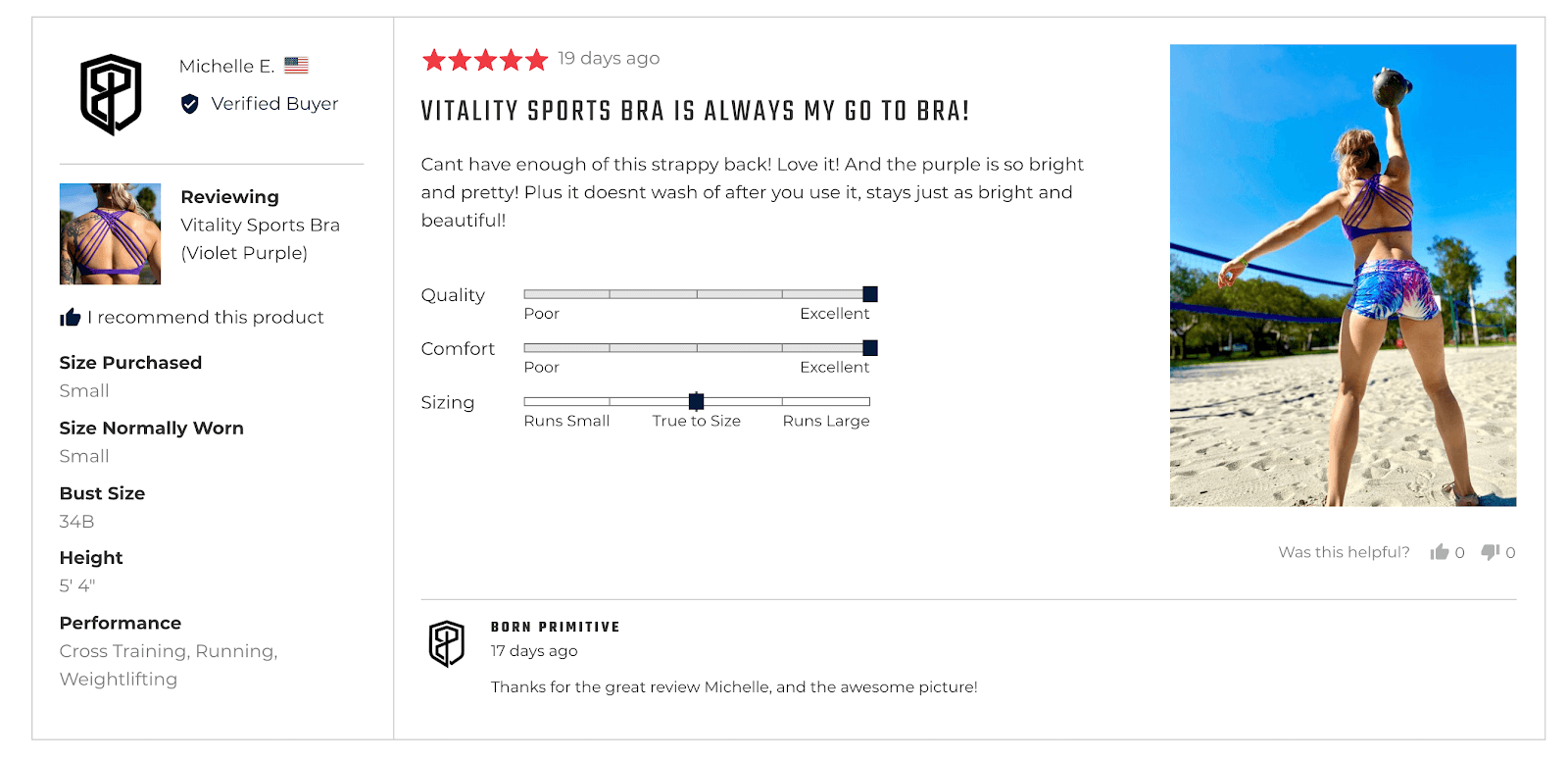Click the 'Was this helpful?' text
1568x760 pixels.
[x=1344, y=552]
